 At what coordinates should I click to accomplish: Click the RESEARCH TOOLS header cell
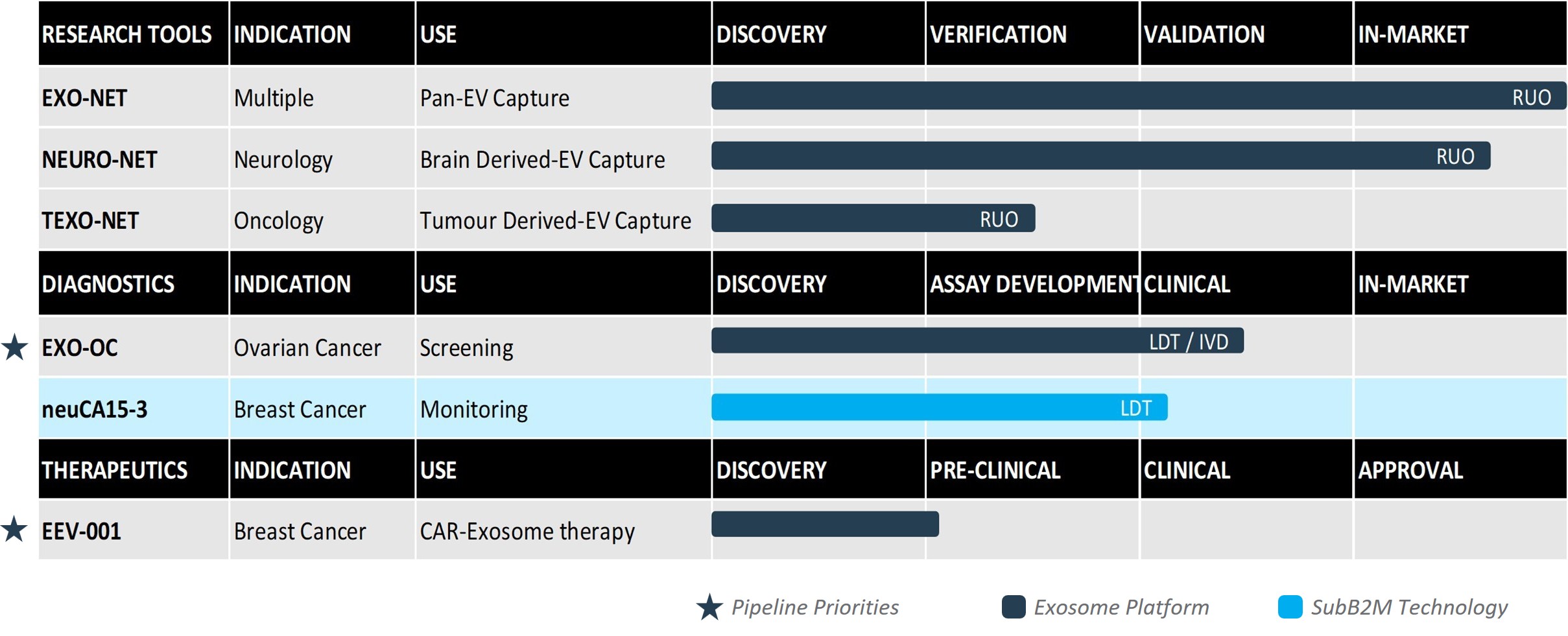coord(127,34)
